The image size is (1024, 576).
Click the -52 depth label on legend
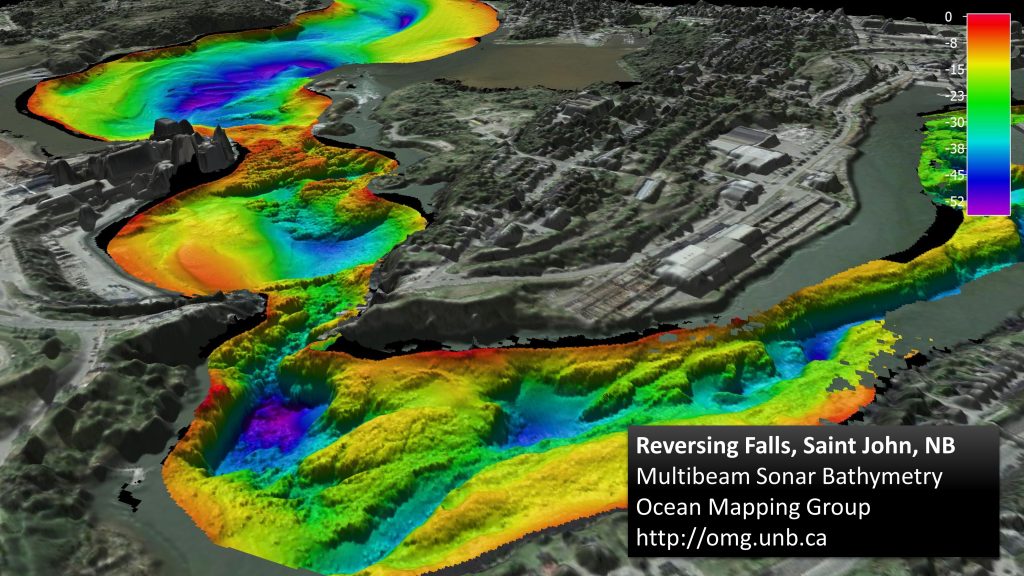click(952, 201)
